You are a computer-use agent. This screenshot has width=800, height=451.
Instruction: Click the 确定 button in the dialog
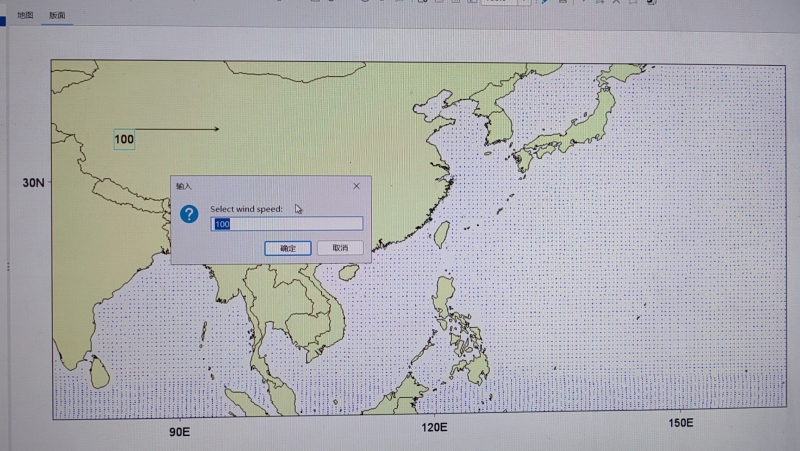coord(288,248)
